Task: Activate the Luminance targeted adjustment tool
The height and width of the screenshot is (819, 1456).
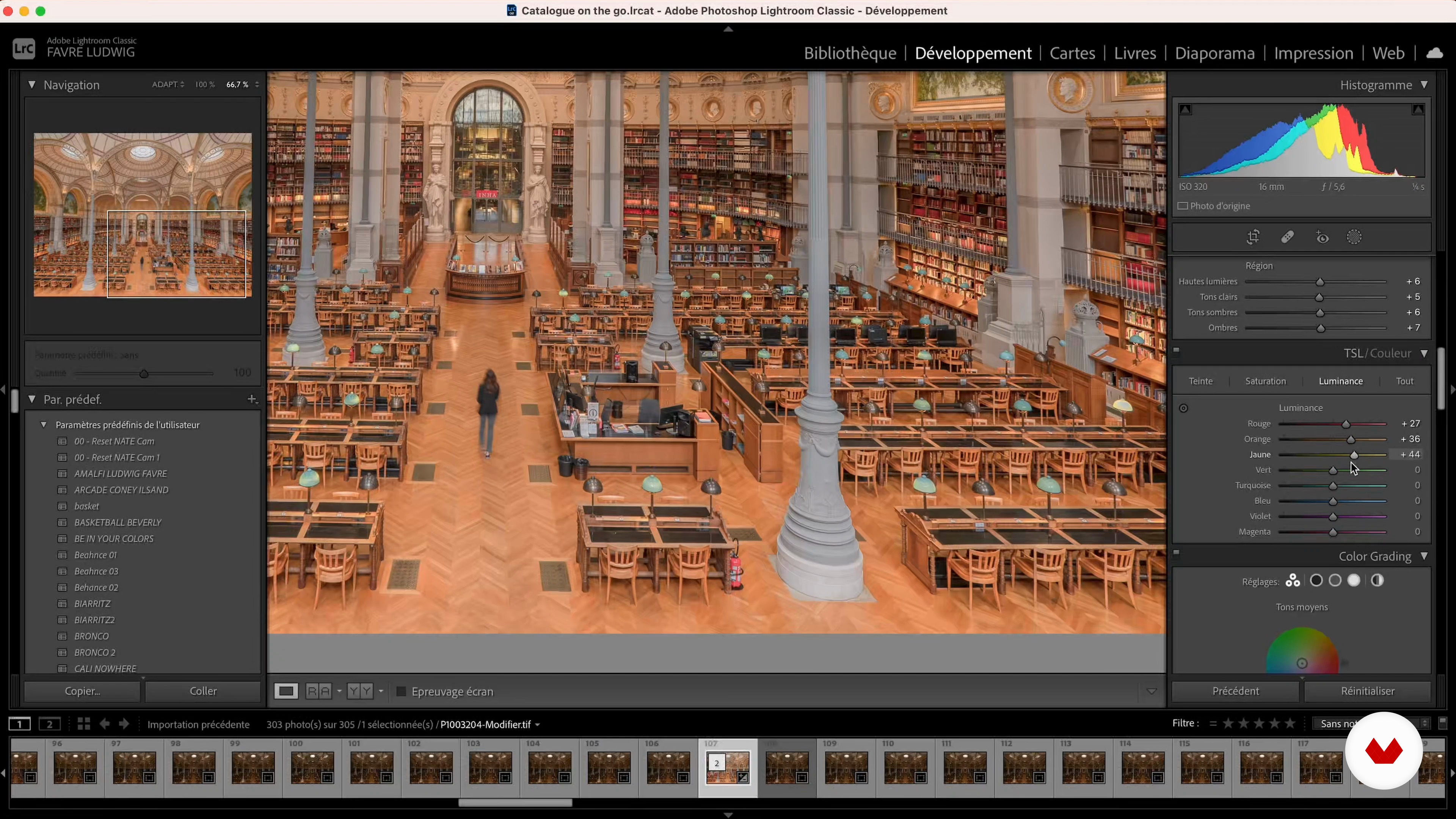Action: (1183, 408)
